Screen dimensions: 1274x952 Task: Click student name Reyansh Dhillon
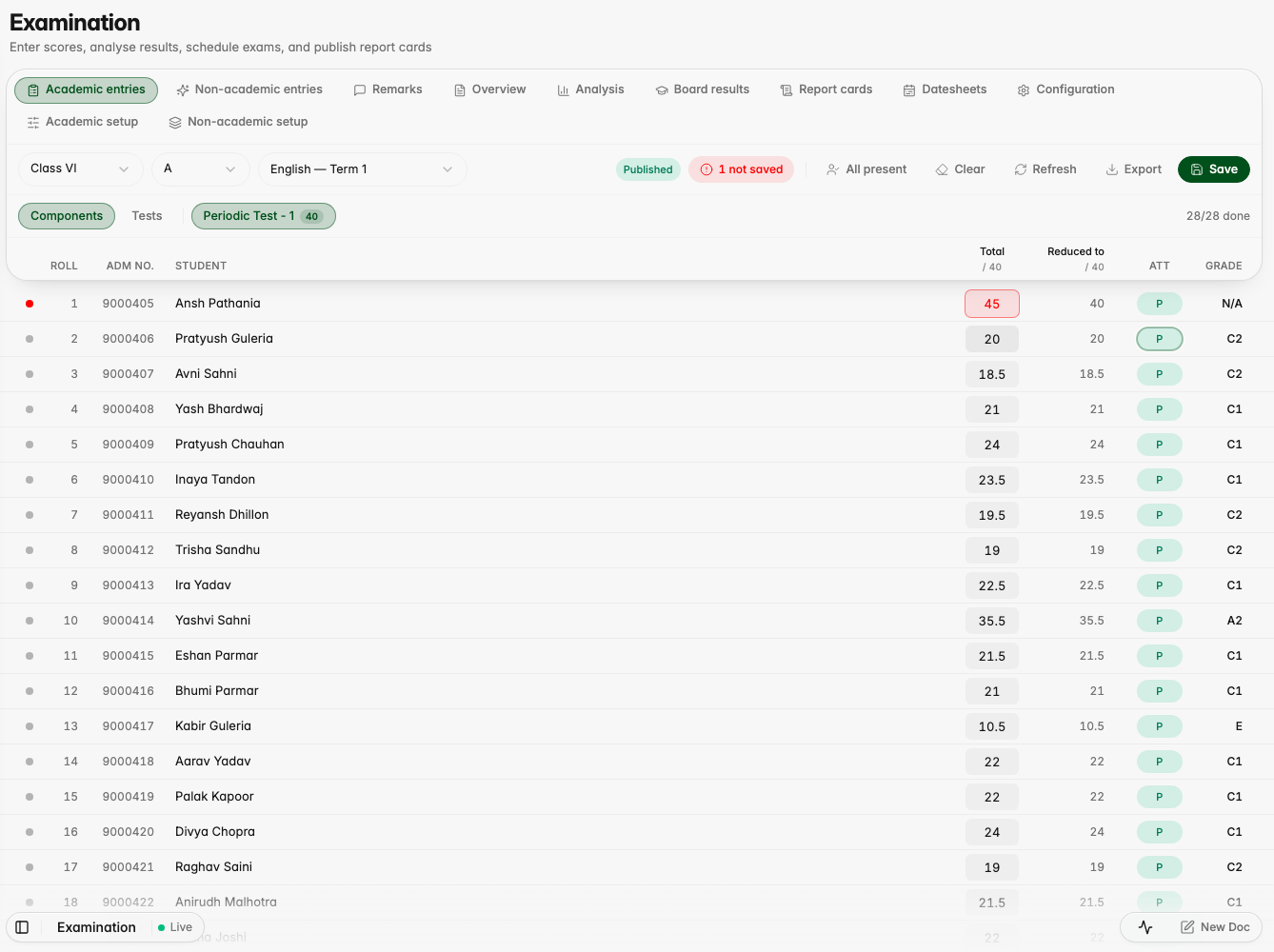click(222, 515)
